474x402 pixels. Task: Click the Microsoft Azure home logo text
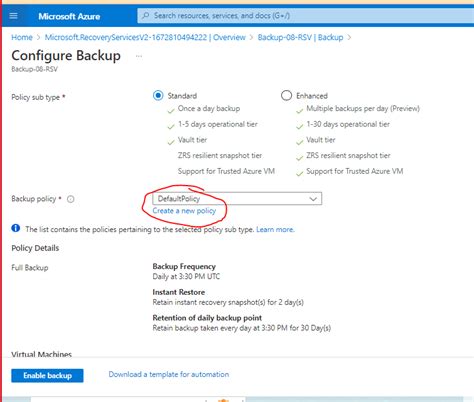(69, 16)
